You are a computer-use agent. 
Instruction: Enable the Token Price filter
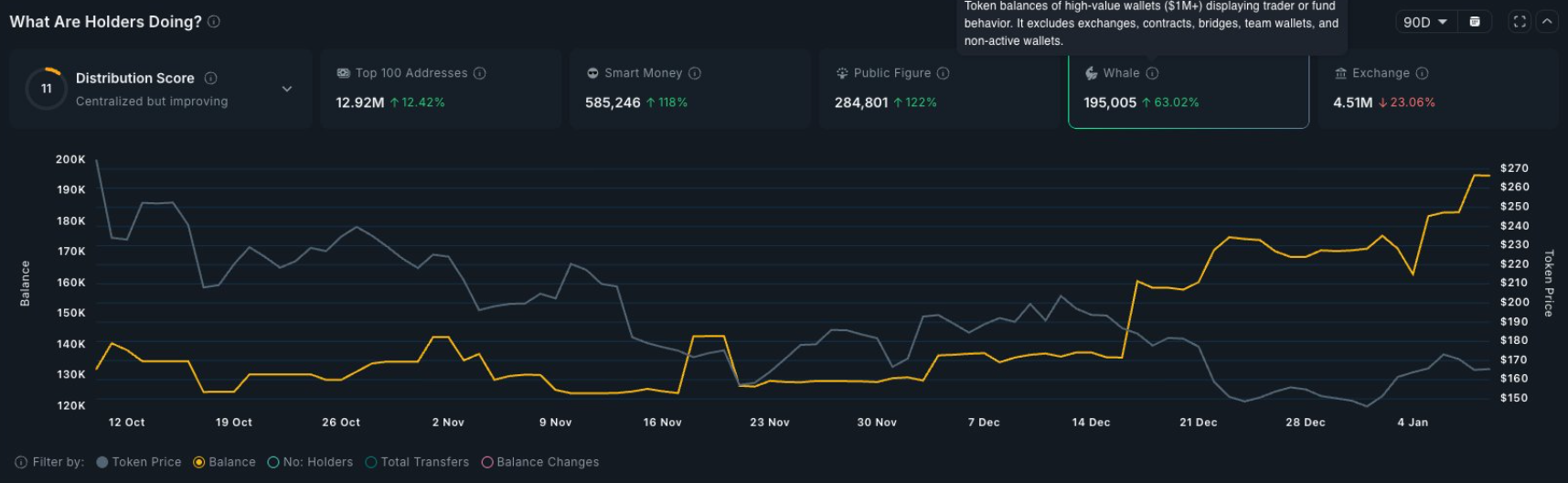coord(102,462)
